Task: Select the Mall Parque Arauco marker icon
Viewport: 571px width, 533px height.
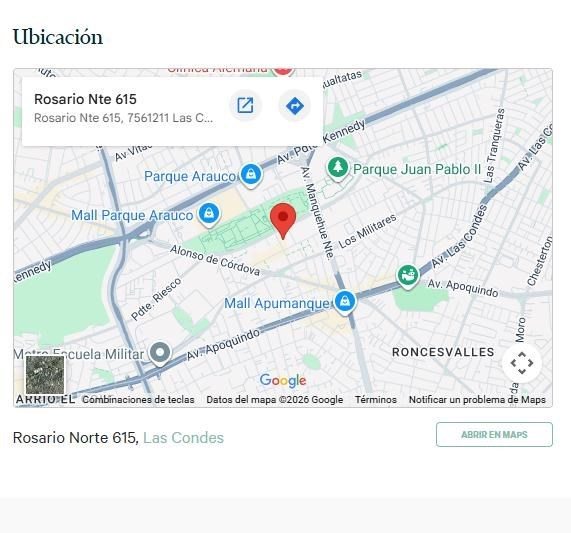Action: 209,215
